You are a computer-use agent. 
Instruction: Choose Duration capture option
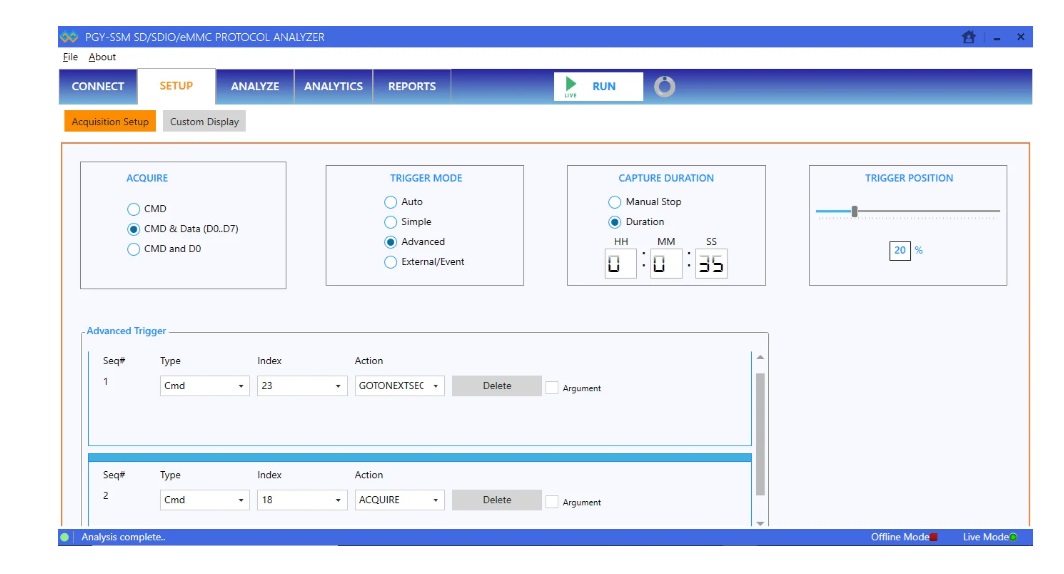[x=614, y=222]
